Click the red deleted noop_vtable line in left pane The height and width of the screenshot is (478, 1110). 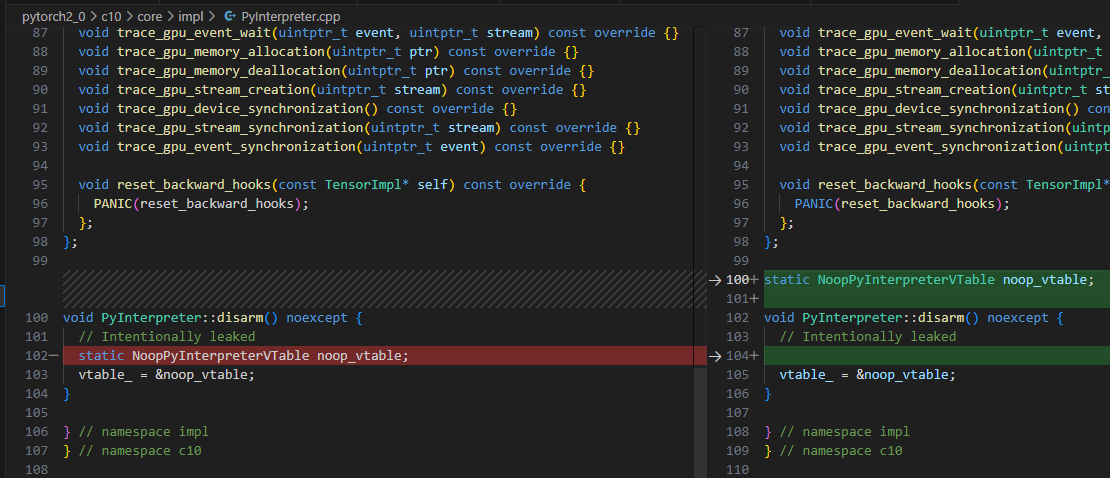pyautogui.click(x=270, y=356)
